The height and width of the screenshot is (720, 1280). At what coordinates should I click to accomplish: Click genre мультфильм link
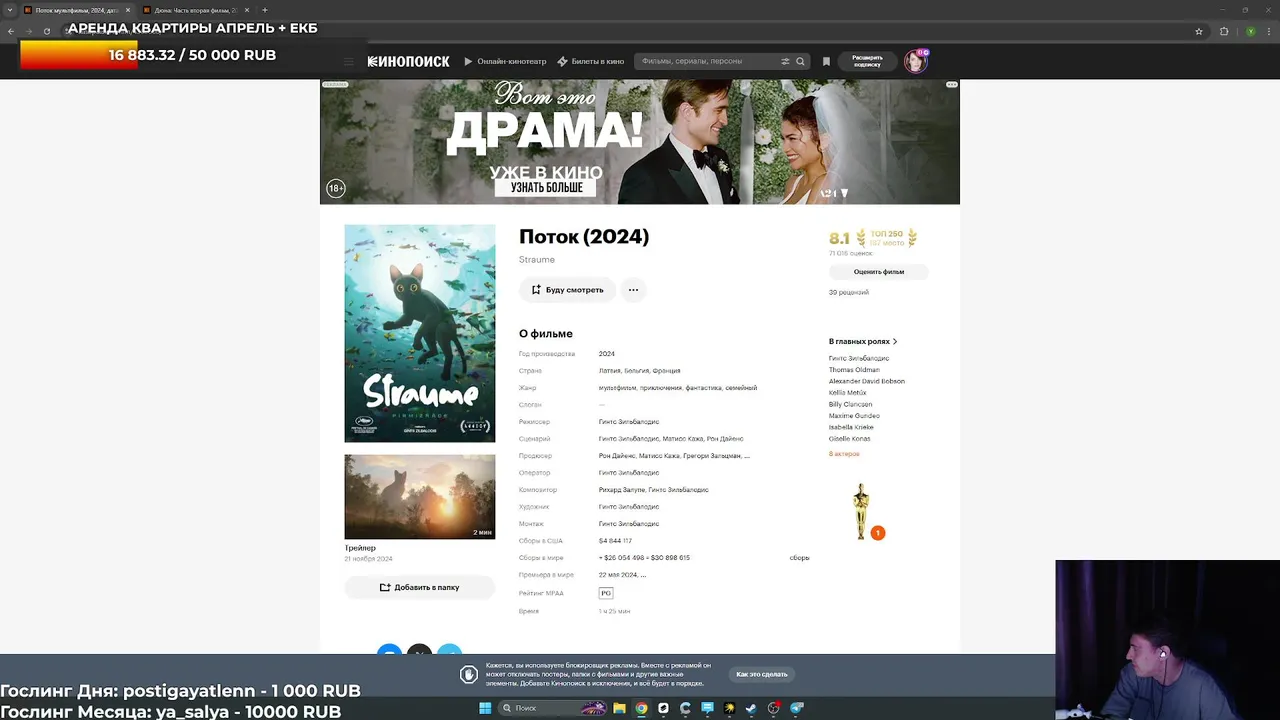click(617, 388)
